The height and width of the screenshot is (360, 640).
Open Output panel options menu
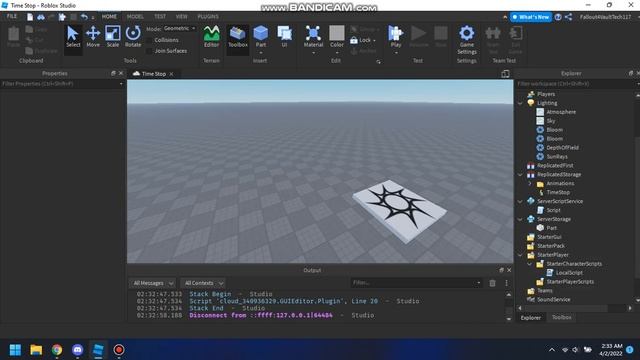507,283
